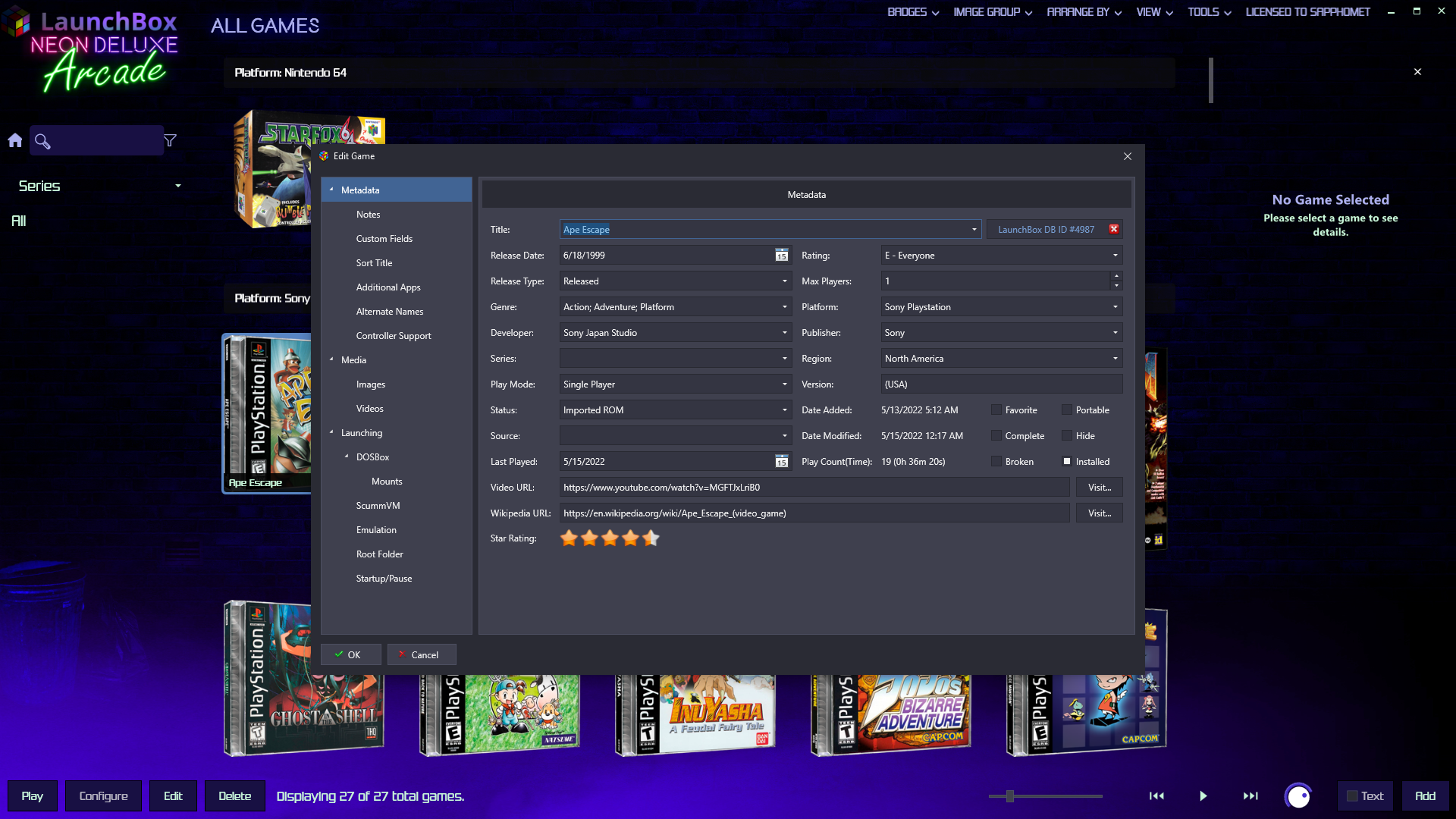Open Last Played calendar picker
Screen dimensions: 1456x819
[781, 462]
